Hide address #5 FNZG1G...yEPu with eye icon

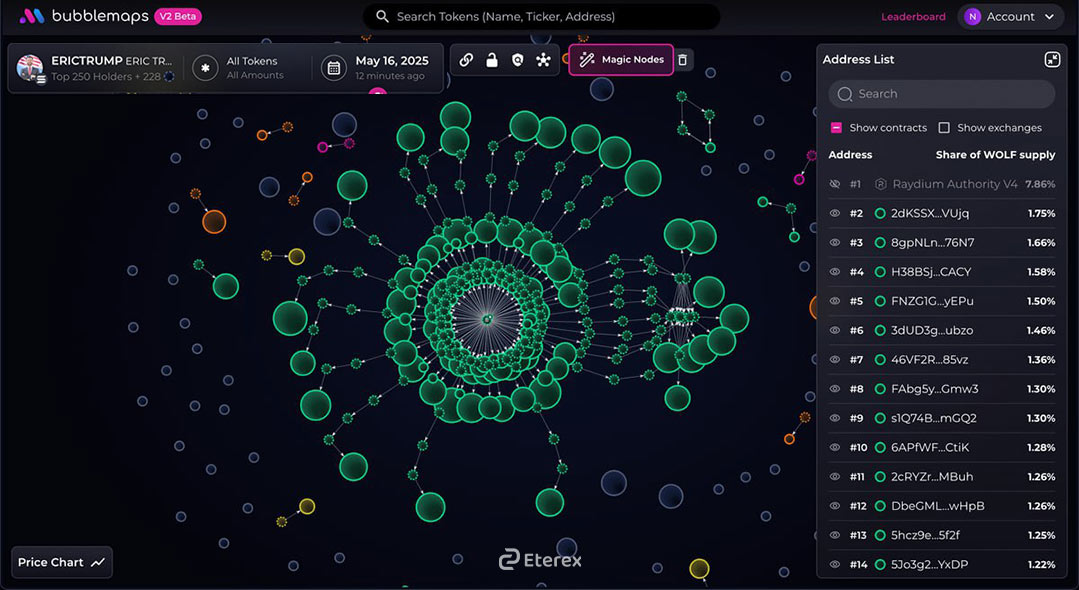point(835,301)
